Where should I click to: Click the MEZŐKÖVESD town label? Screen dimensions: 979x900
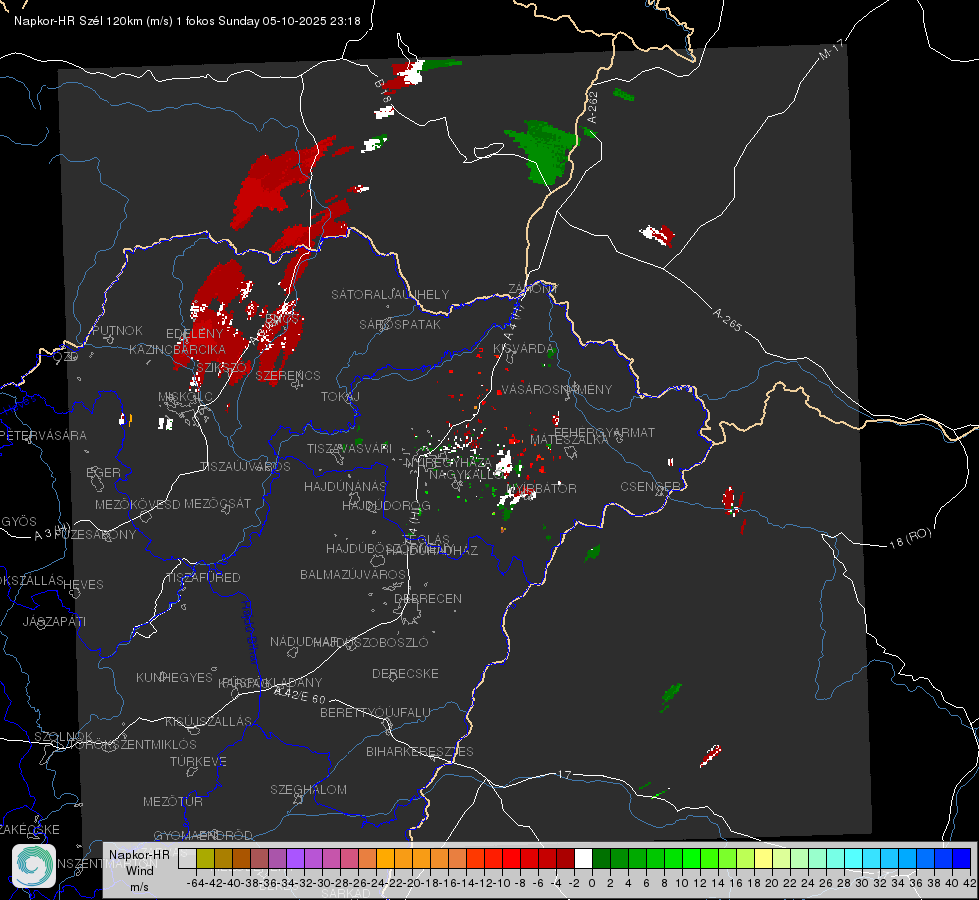pos(137,504)
